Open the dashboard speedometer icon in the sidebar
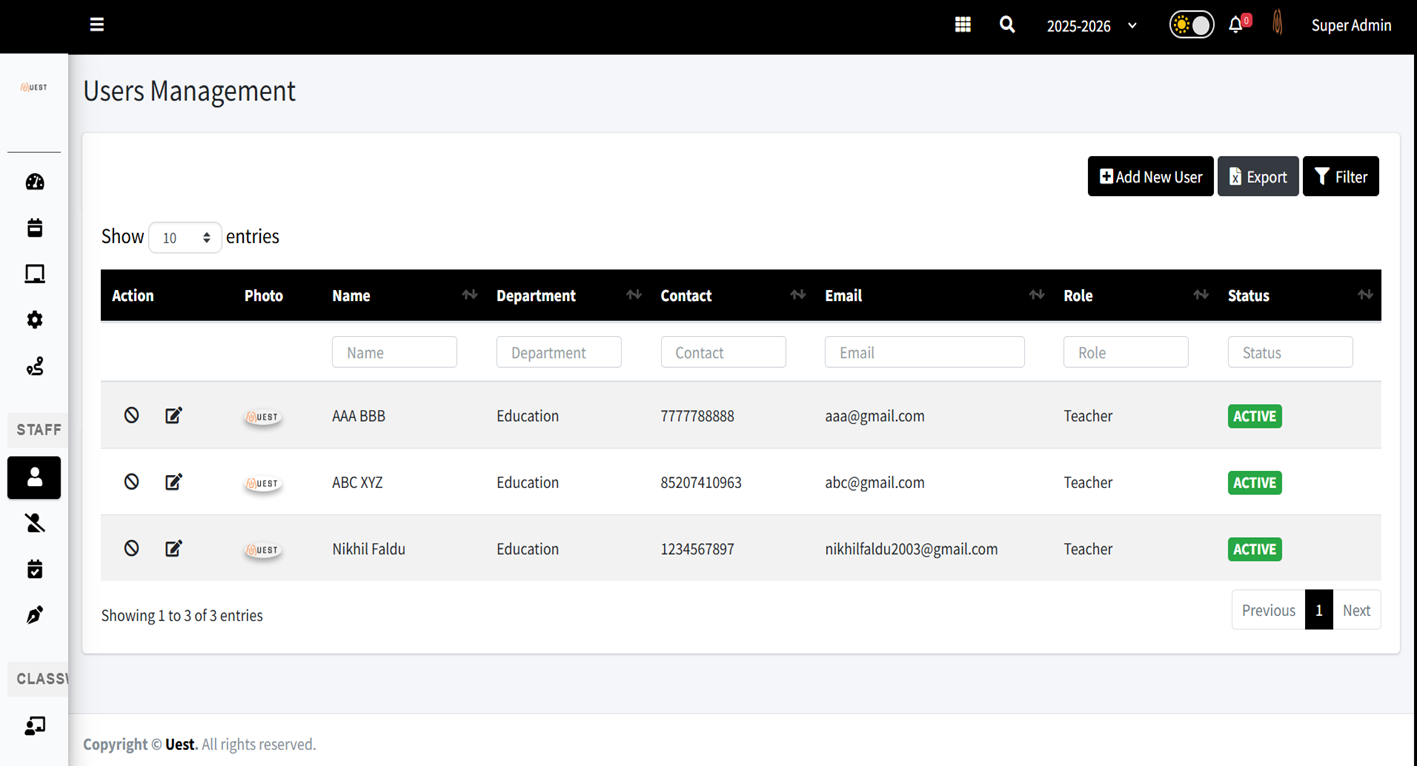This screenshot has height=766, width=1417. pyautogui.click(x=35, y=182)
